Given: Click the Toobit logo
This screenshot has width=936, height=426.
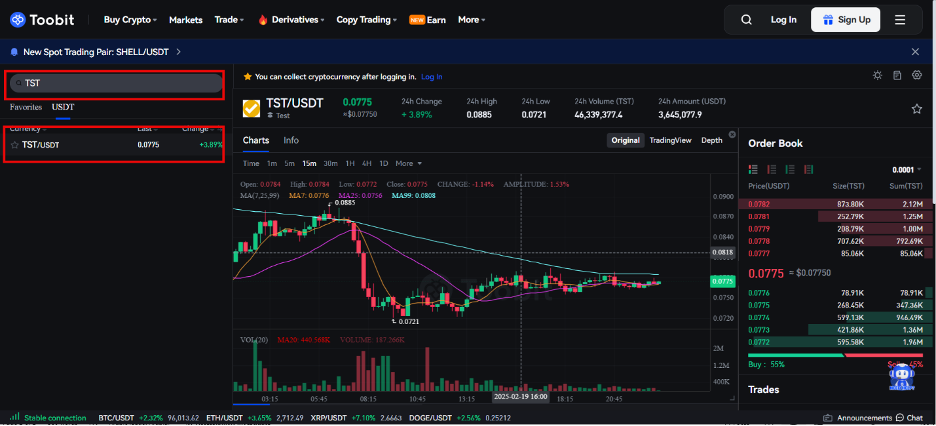Looking at the screenshot, I should (42, 20).
